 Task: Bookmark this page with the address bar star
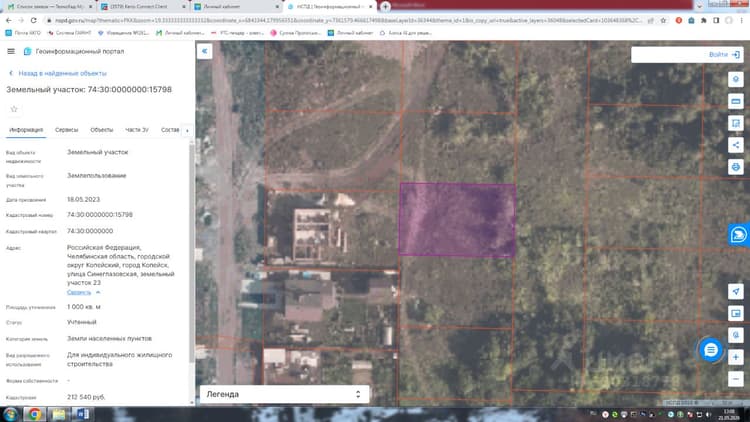pyautogui.click(x=663, y=21)
